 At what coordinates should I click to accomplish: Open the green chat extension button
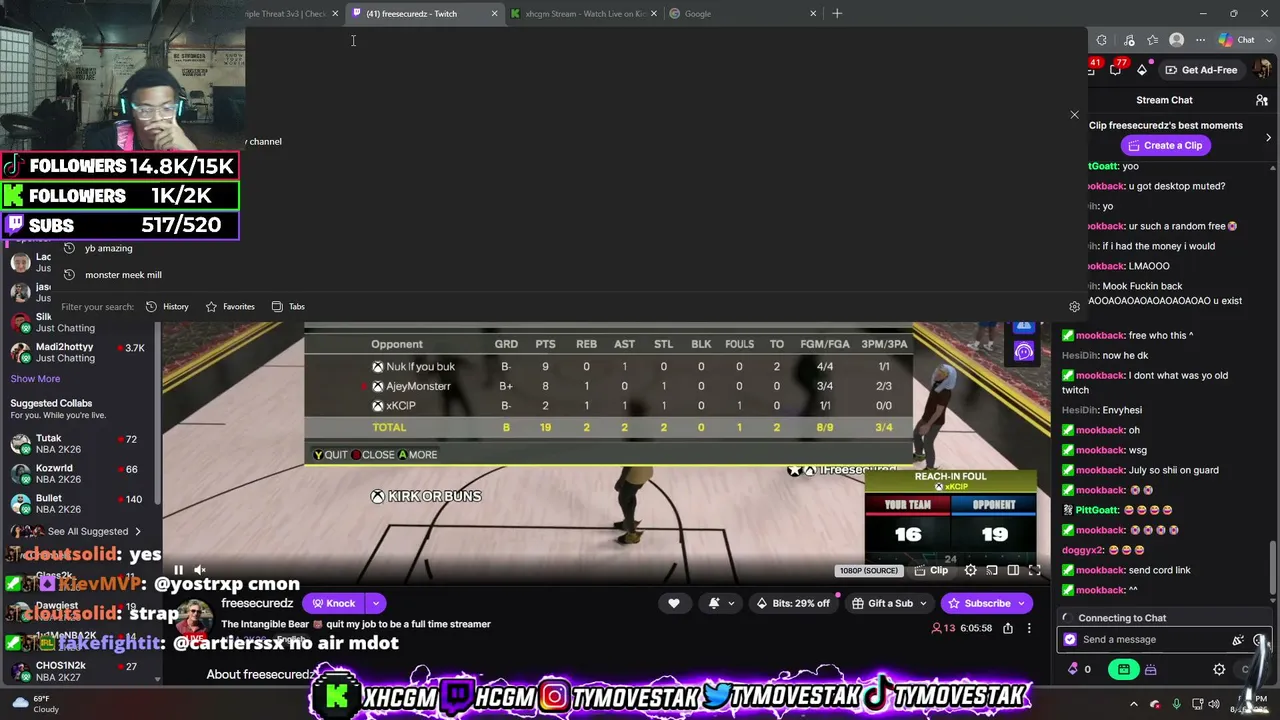[x=1124, y=669]
